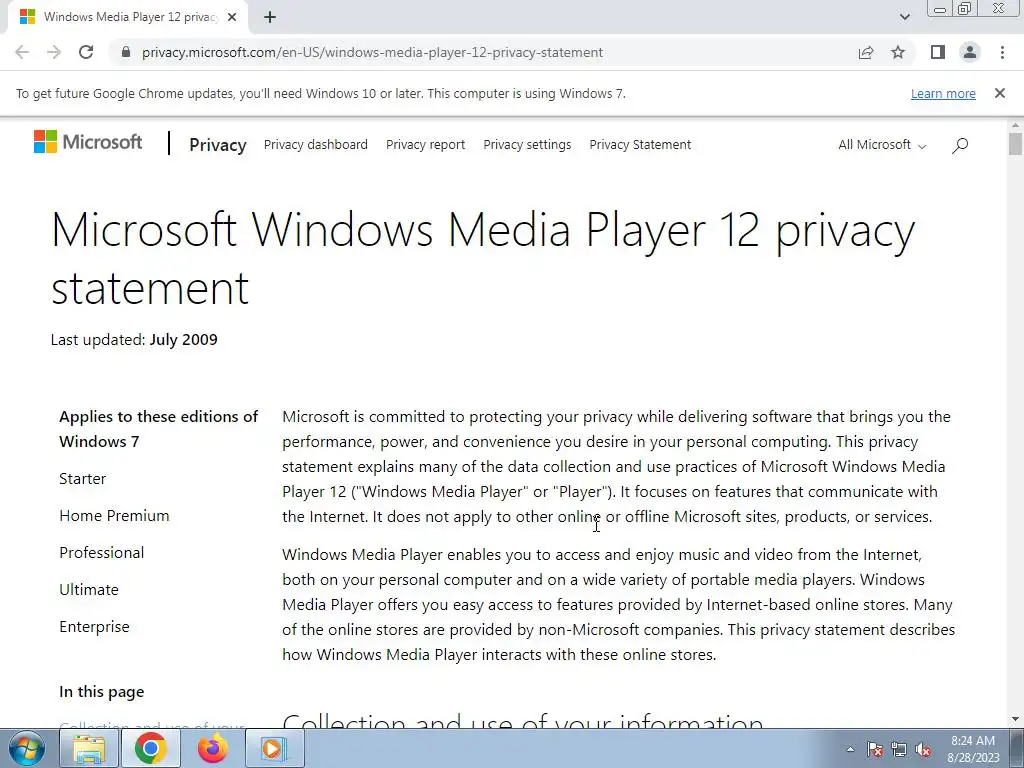Viewport: 1024px width, 768px height.
Task: Expand the All Microsoft dropdown
Action: pos(882,144)
